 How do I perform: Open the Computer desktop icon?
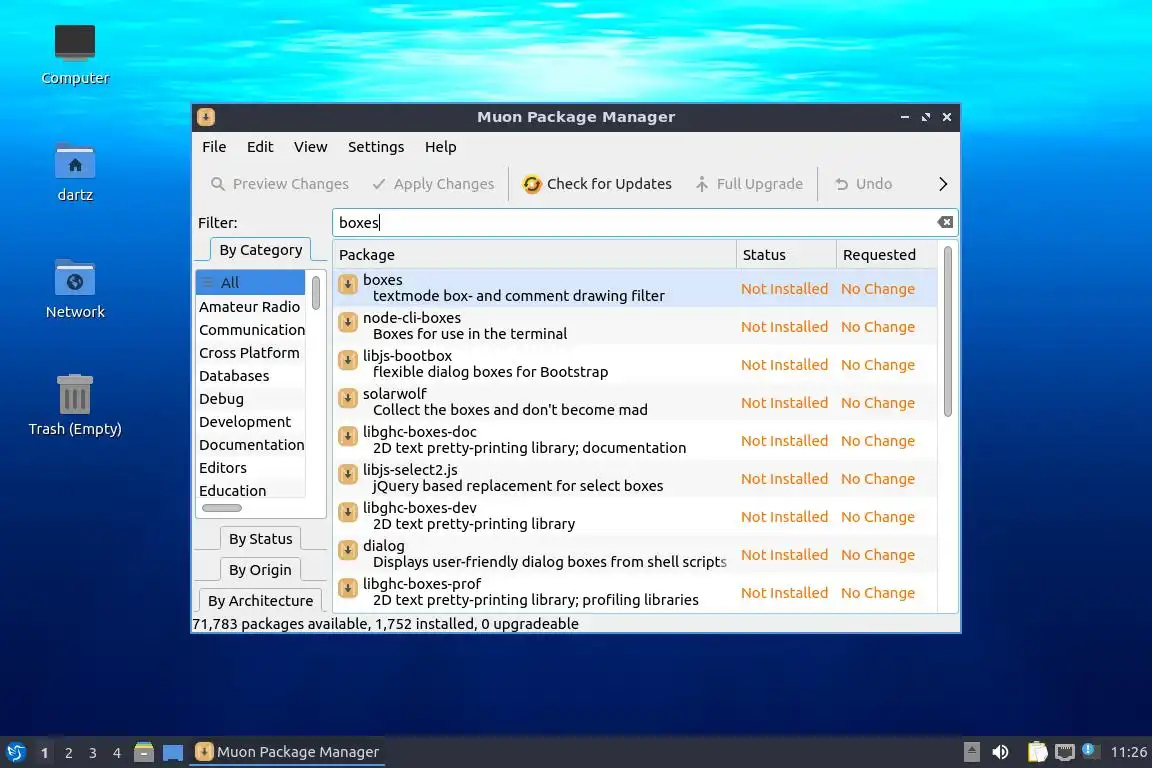[x=75, y=43]
